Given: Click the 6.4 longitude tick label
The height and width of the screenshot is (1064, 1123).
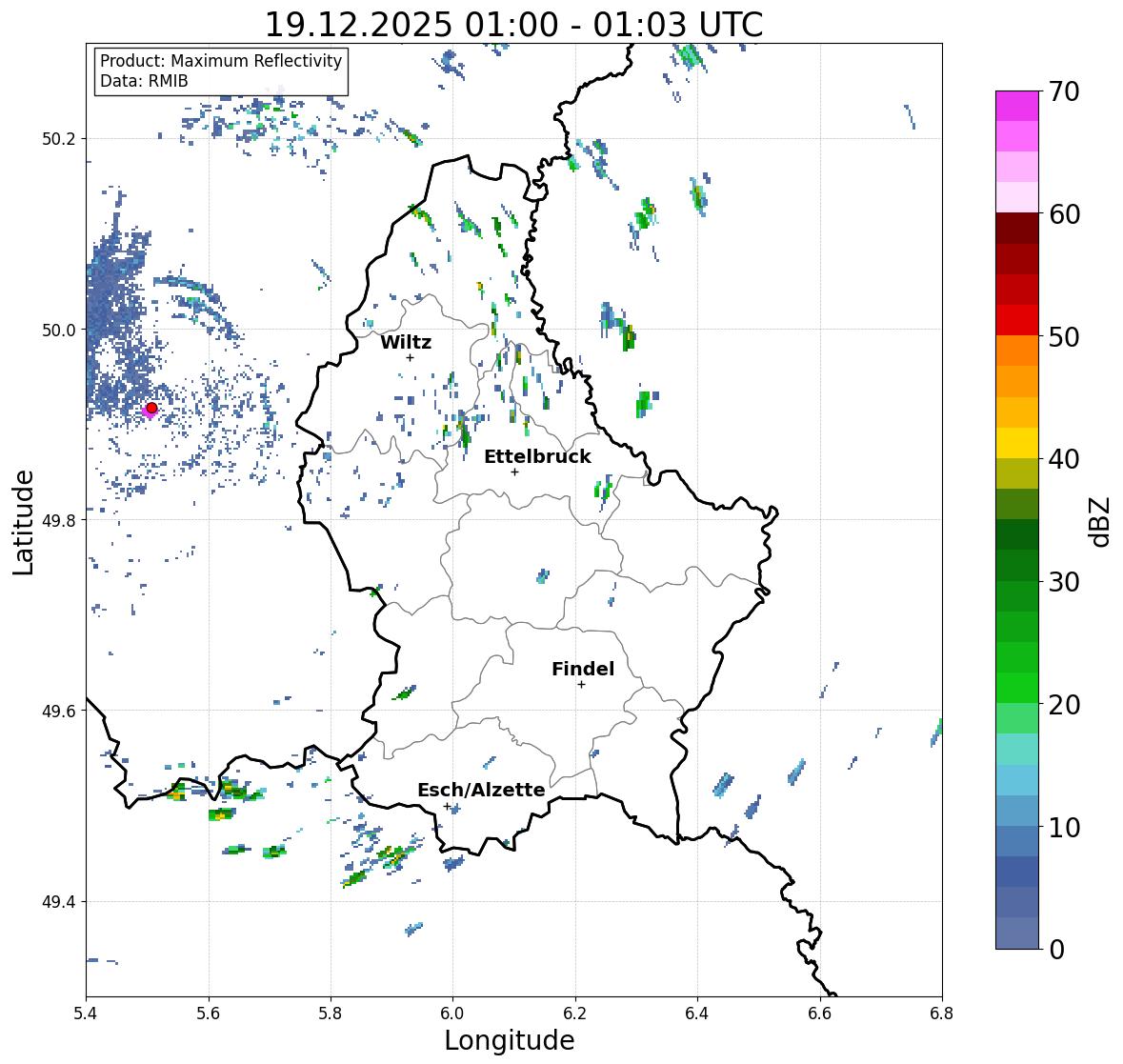Looking at the screenshot, I should [697, 1014].
